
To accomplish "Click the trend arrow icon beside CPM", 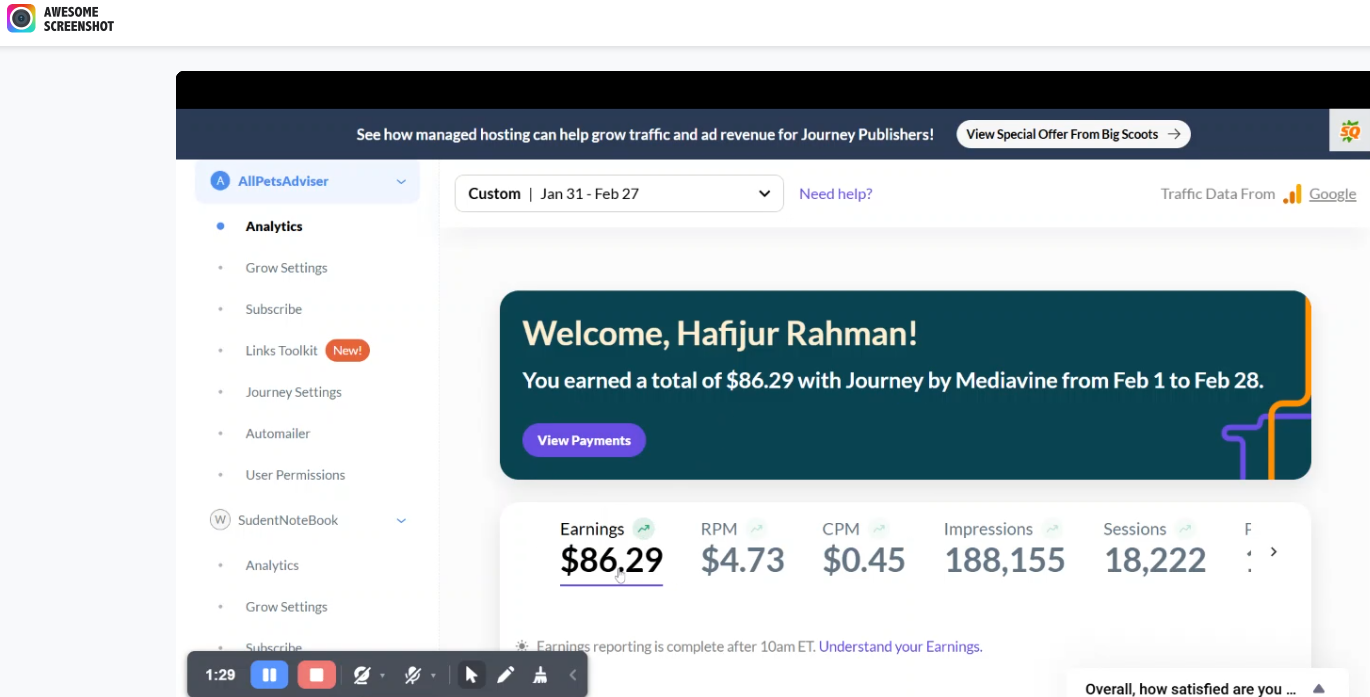I will (879, 529).
